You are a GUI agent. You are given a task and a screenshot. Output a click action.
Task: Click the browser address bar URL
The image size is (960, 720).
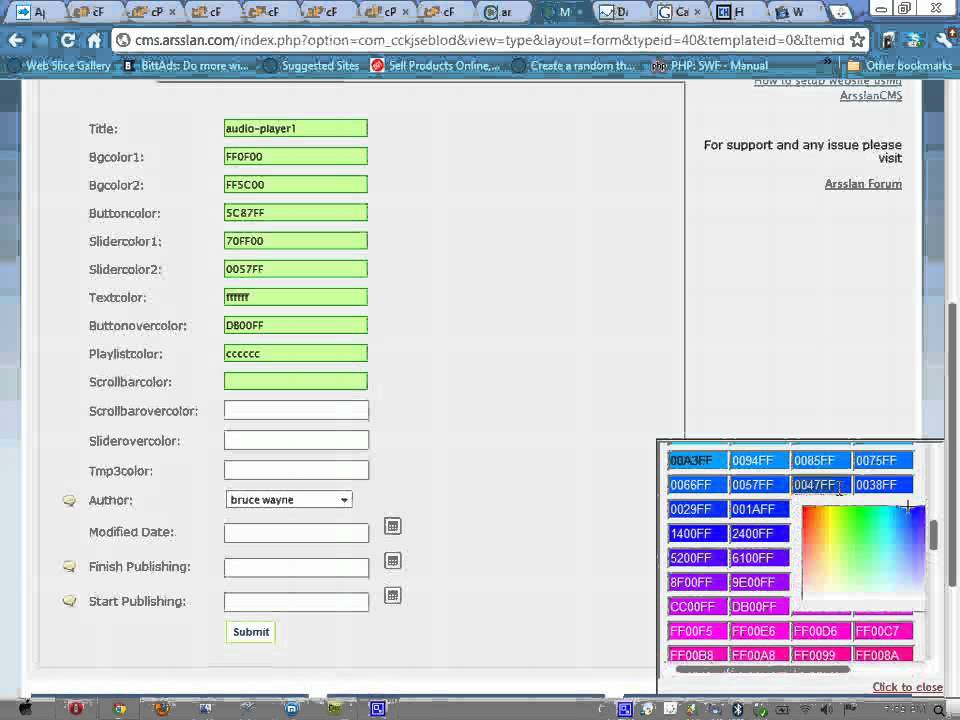[x=489, y=40]
